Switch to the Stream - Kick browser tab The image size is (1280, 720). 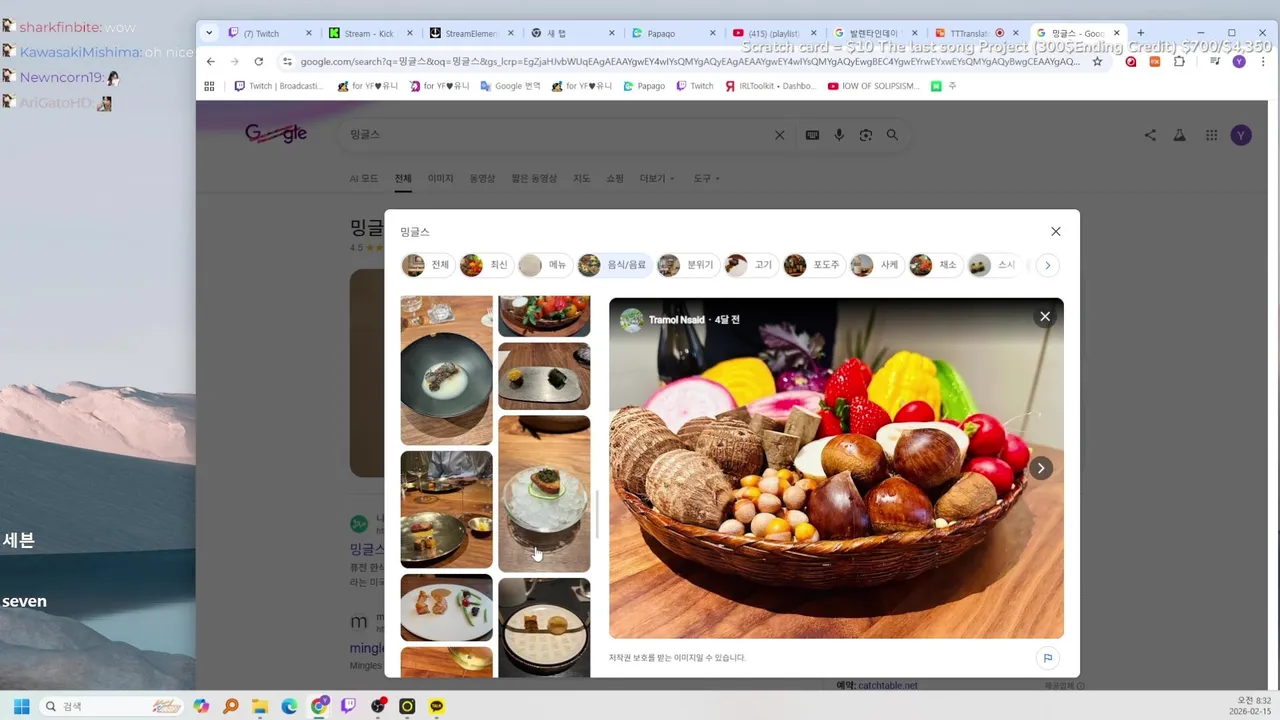click(370, 33)
